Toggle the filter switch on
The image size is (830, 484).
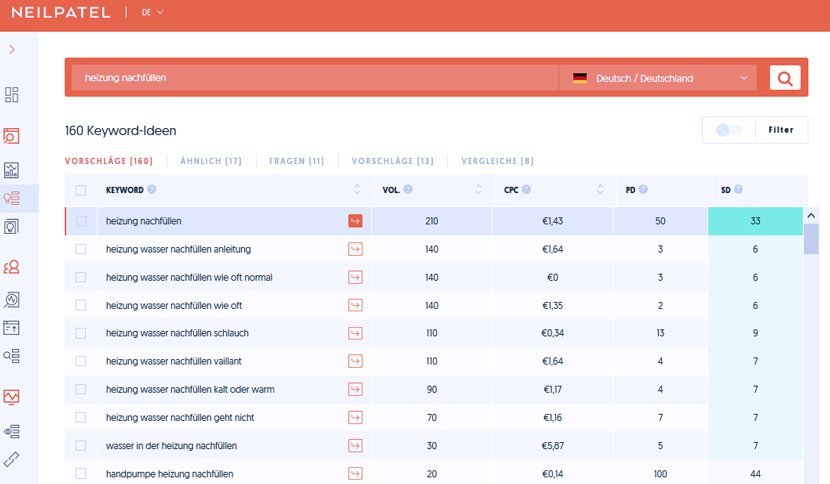[x=729, y=130]
